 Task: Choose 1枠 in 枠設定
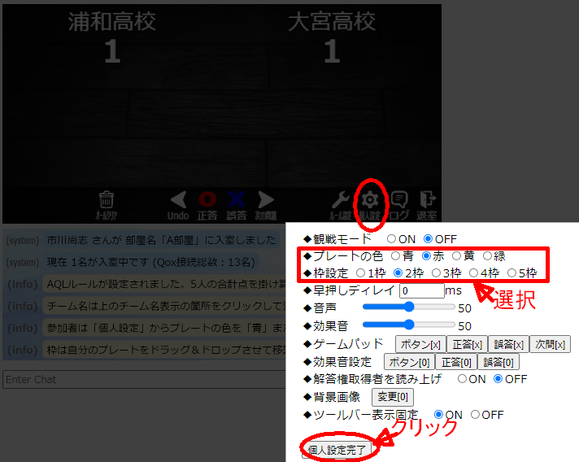pos(360,273)
